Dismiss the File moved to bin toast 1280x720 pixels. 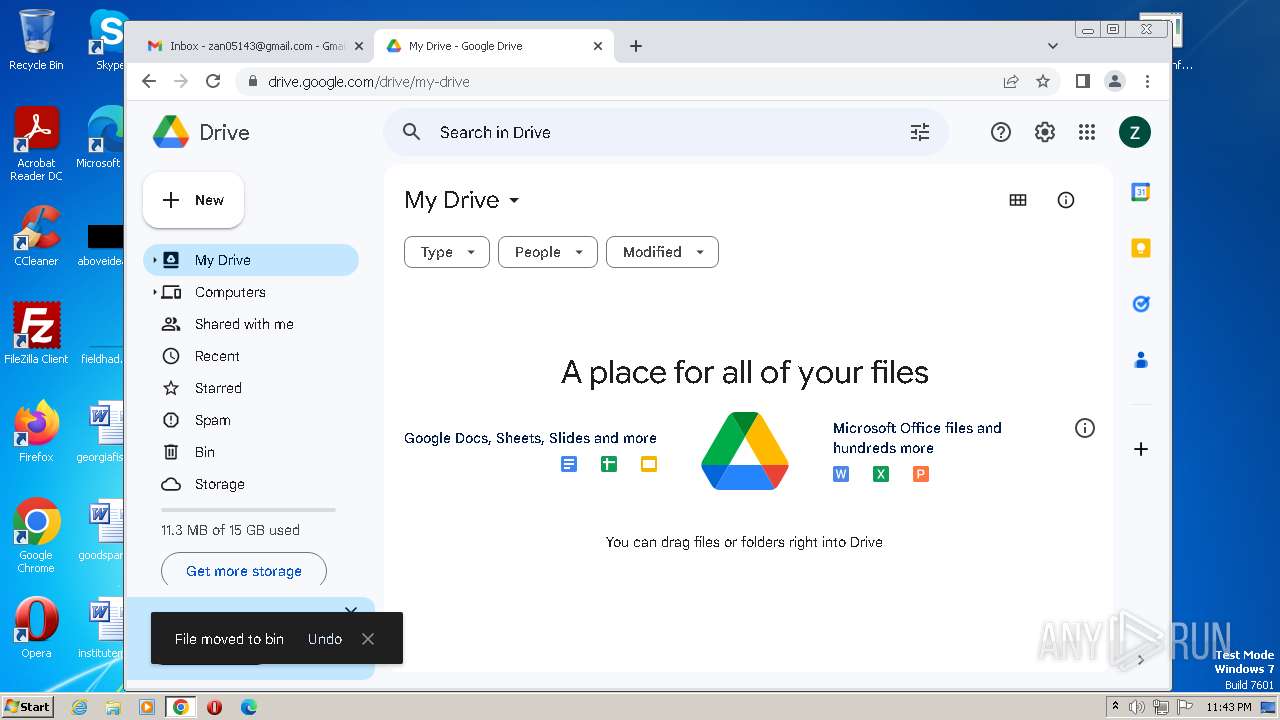coord(368,639)
